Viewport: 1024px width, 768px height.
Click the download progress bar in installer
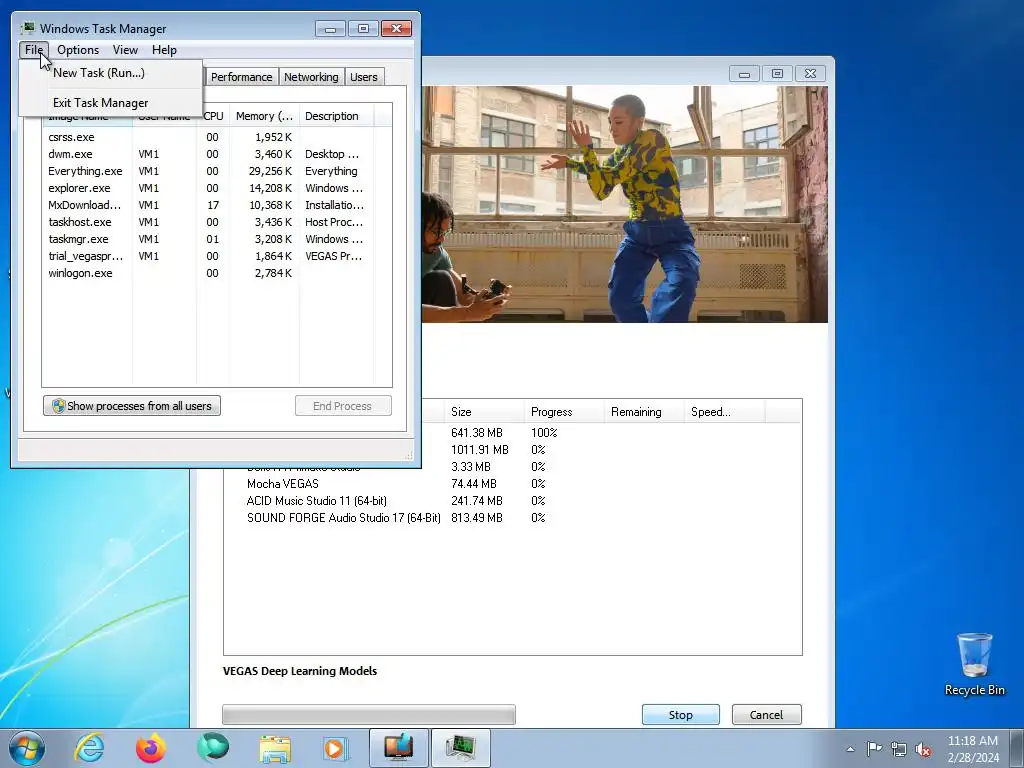[x=369, y=714]
